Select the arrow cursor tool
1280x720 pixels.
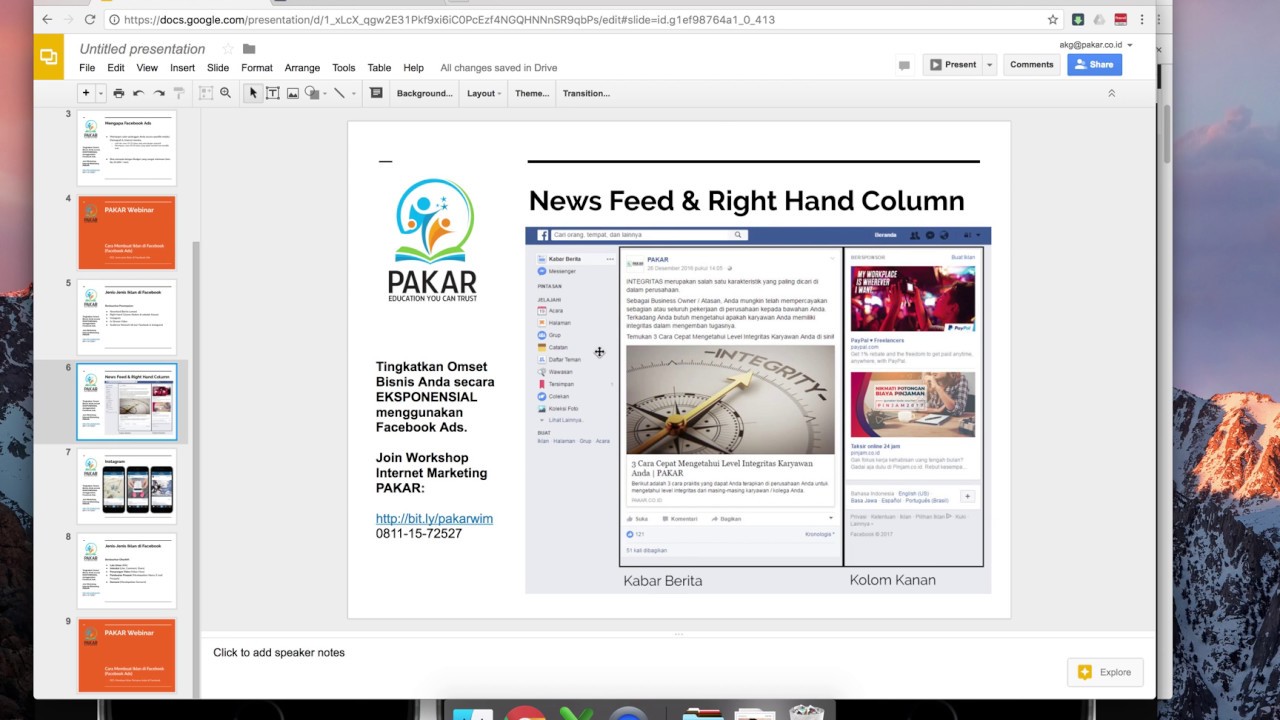pyautogui.click(x=253, y=93)
